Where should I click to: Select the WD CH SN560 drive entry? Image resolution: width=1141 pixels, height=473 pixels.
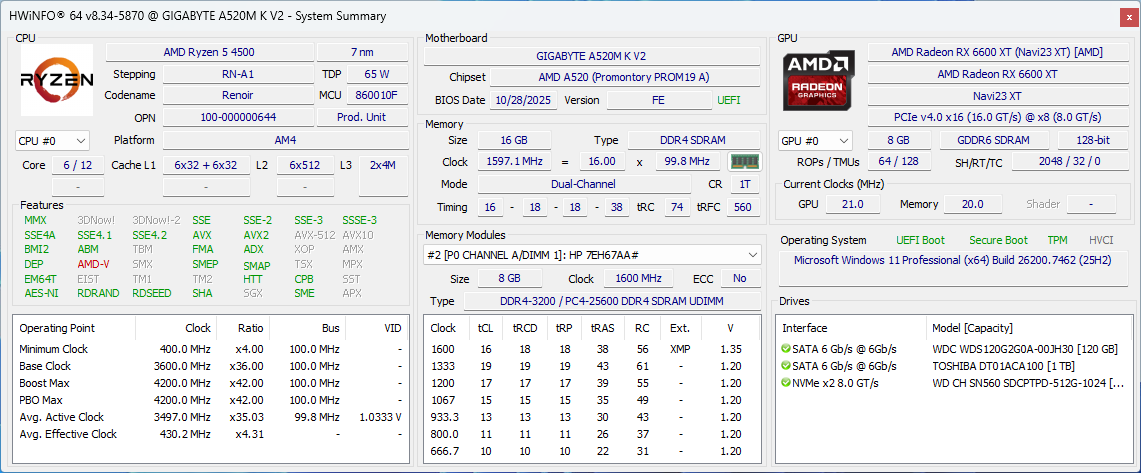[x=1027, y=383]
